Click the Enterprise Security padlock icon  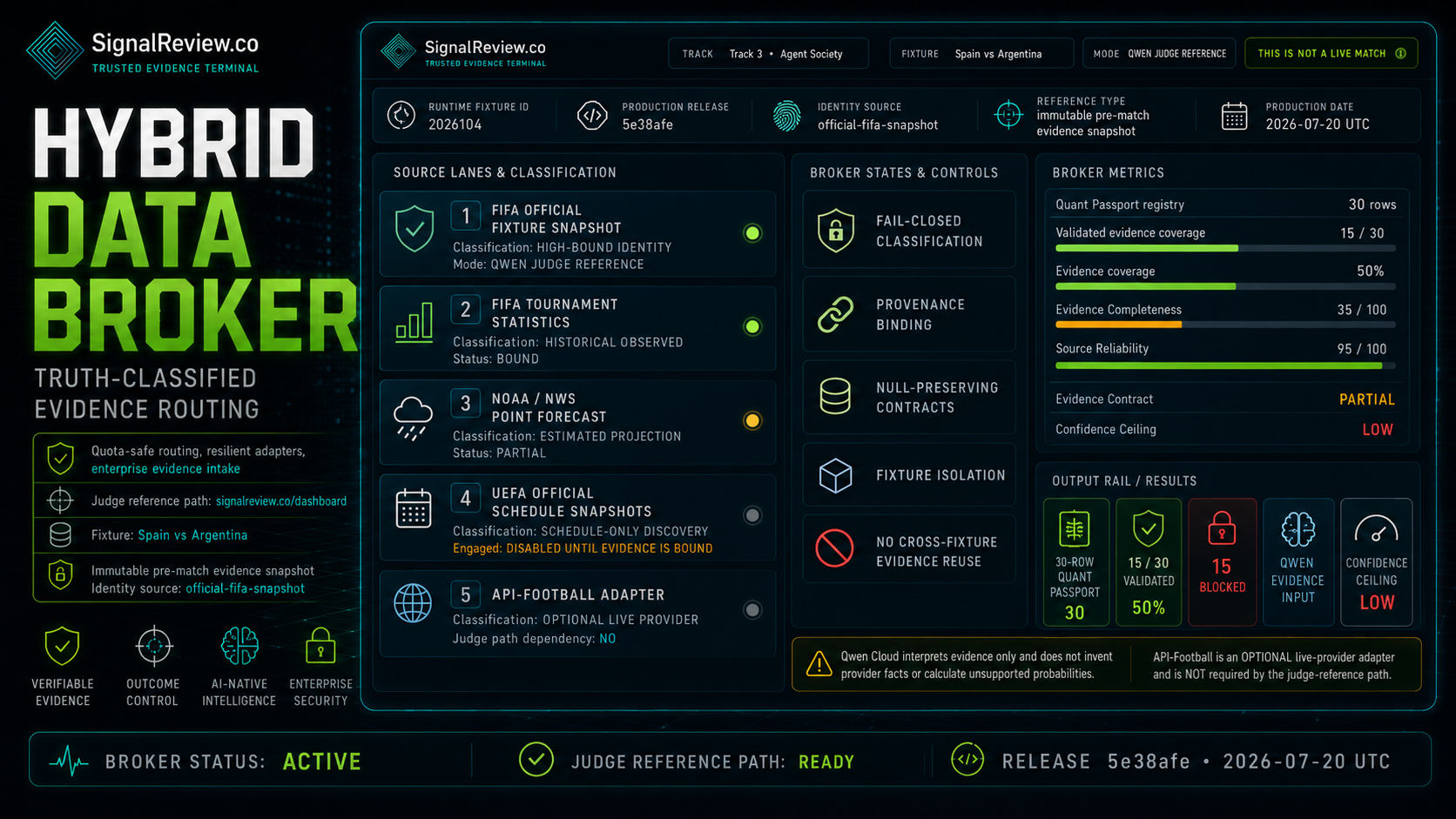coord(320,646)
